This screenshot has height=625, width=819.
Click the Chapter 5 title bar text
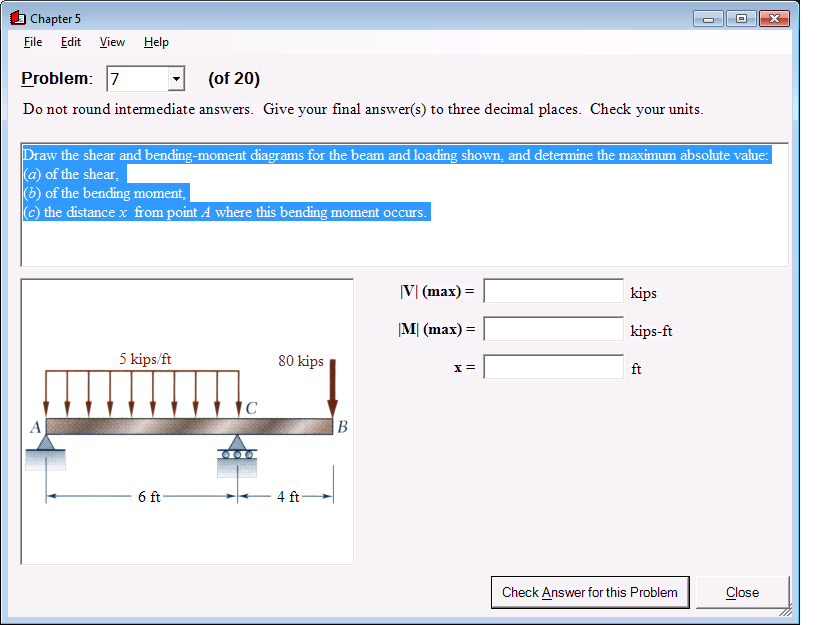tap(55, 17)
